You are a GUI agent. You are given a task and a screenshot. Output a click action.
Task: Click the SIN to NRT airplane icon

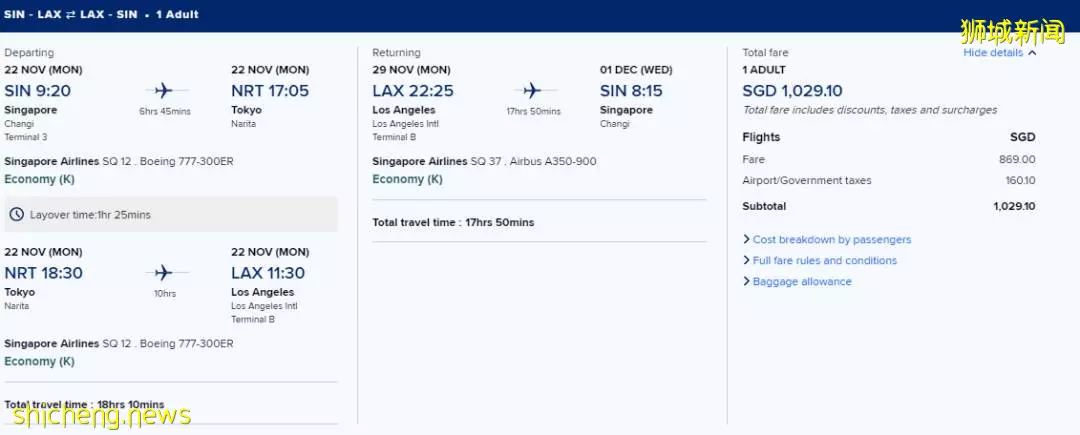[163, 90]
